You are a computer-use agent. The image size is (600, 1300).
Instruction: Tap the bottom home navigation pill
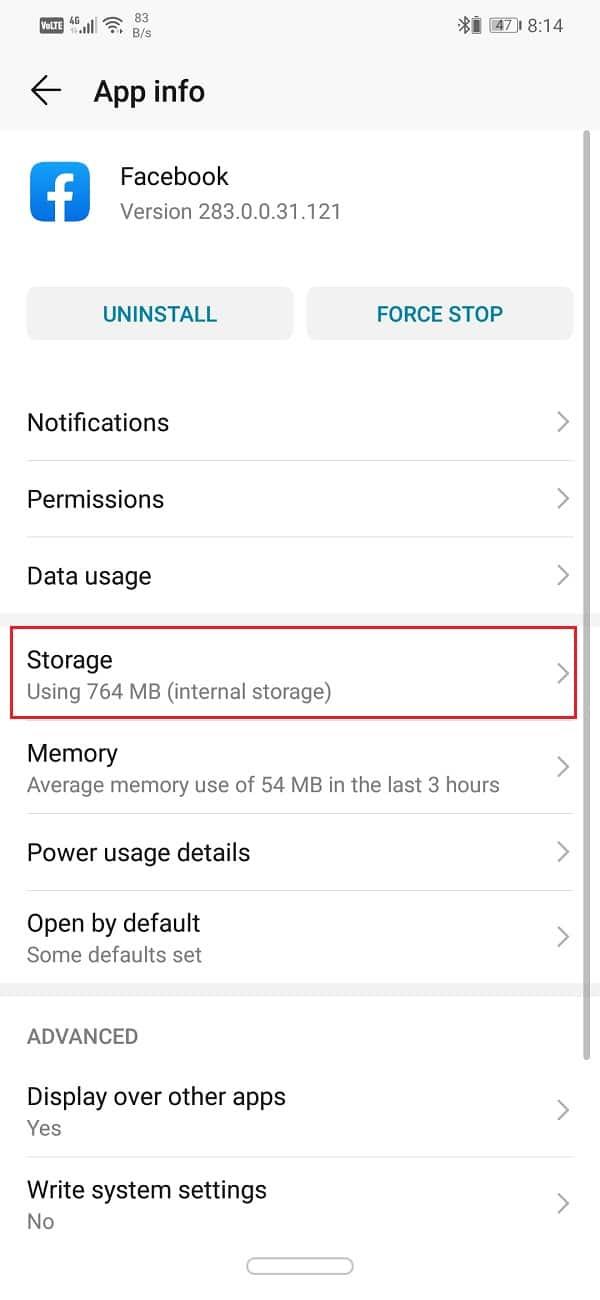pyautogui.click(x=300, y=1266)
